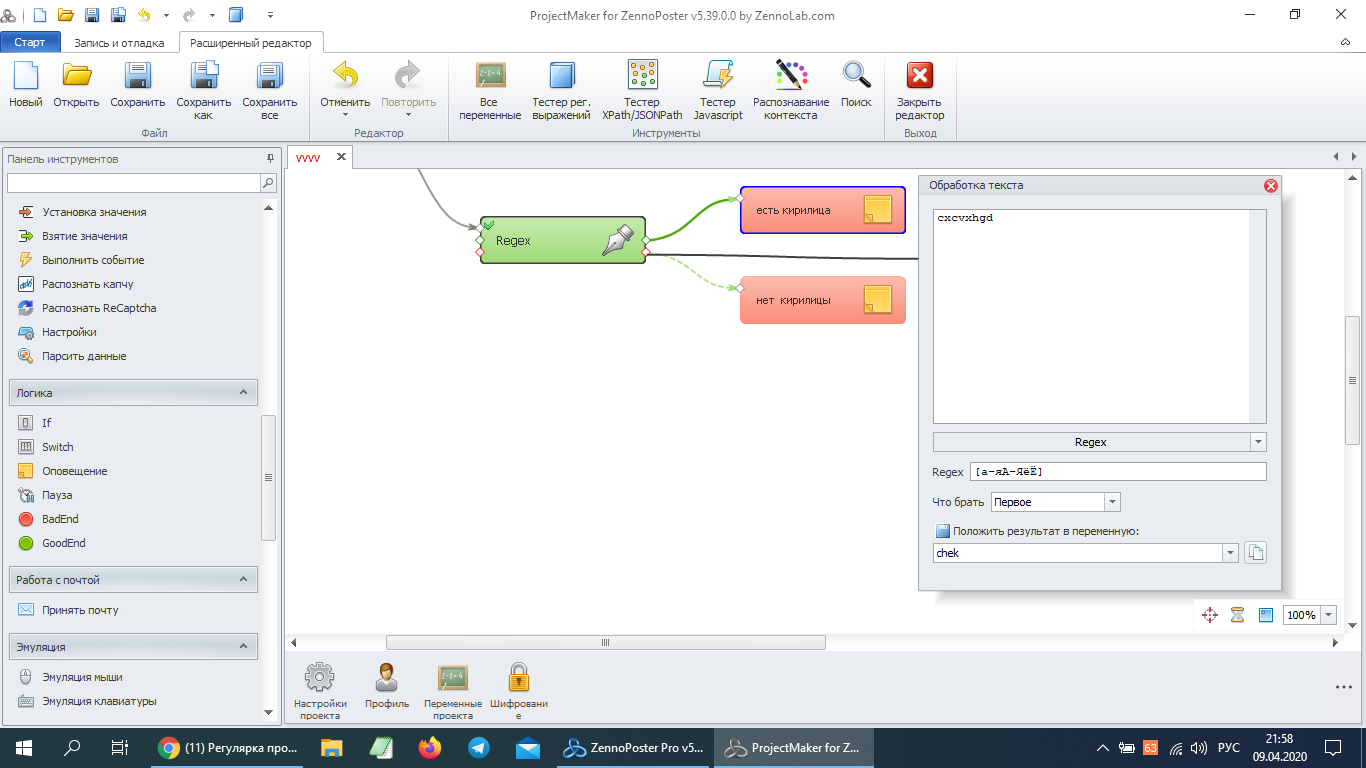Switch to Запись и отладка tab
This screenshot has height=768, width=1366.
[x=119, y=43]
